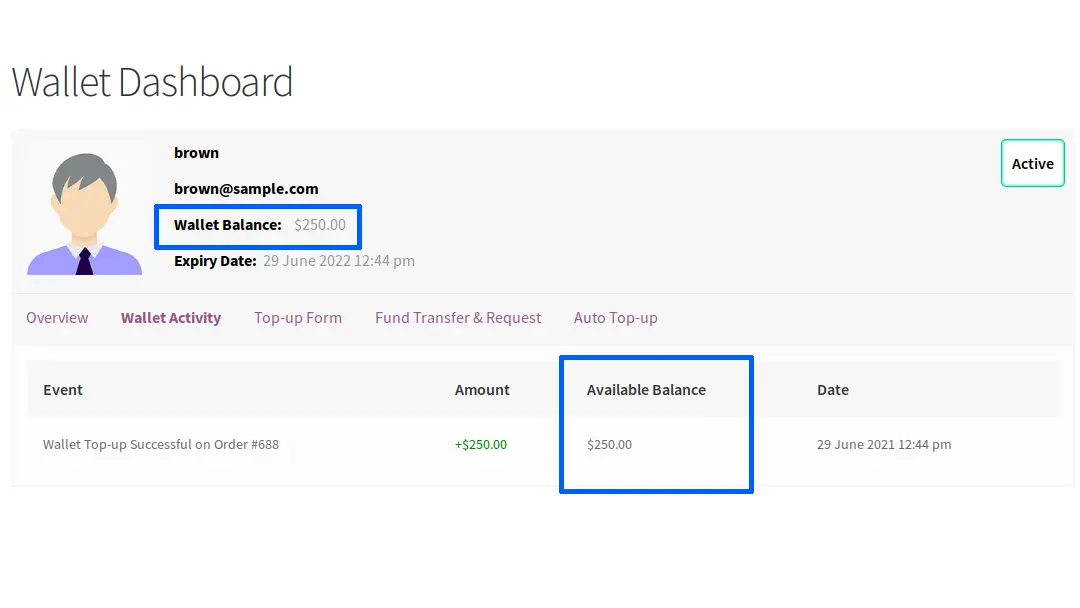Click the username brown

196,153
